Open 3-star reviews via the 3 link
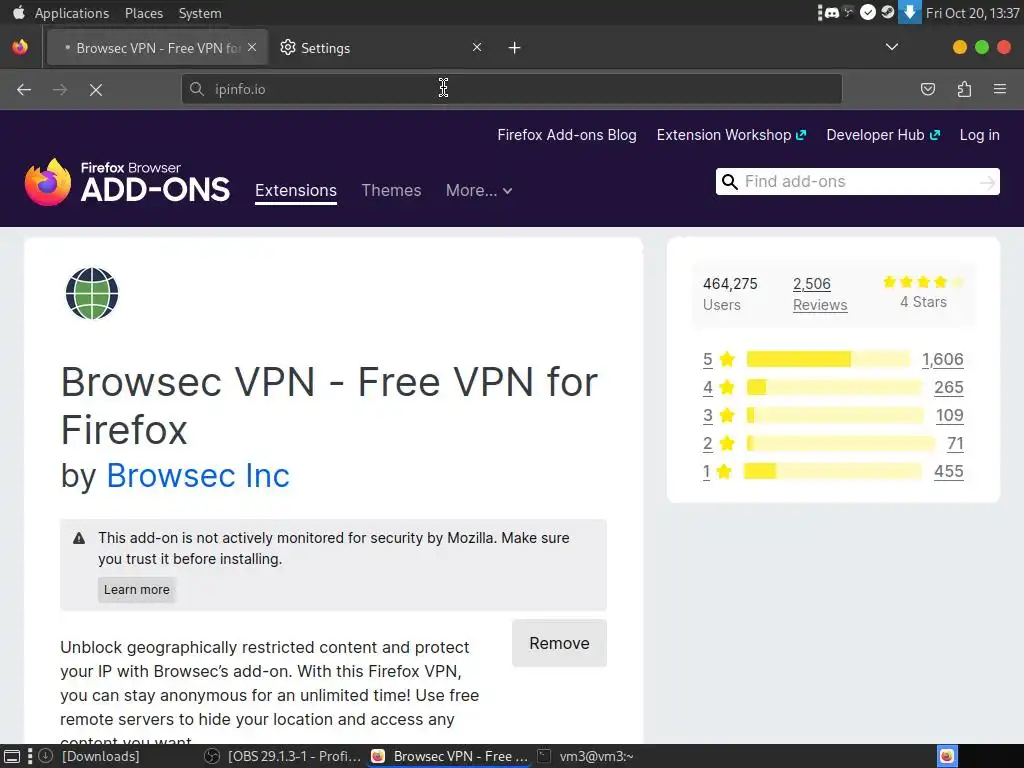The image size is (1024, 768). (708, 415)
